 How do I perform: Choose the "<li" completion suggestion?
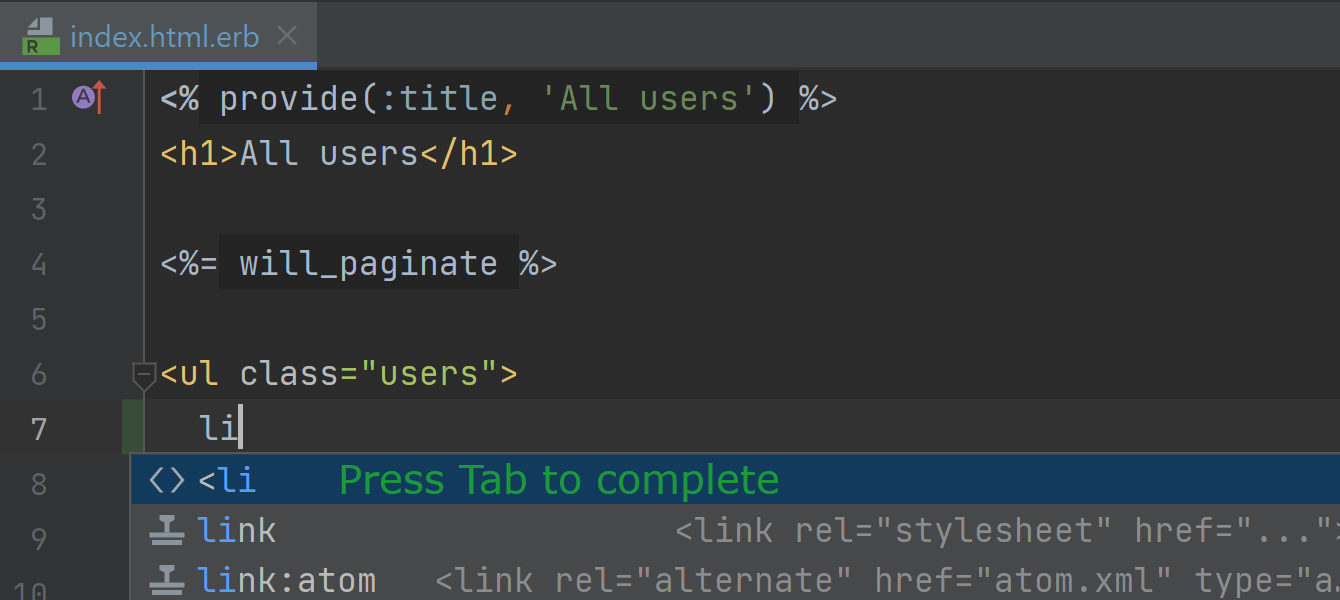(x=228, y=481)
